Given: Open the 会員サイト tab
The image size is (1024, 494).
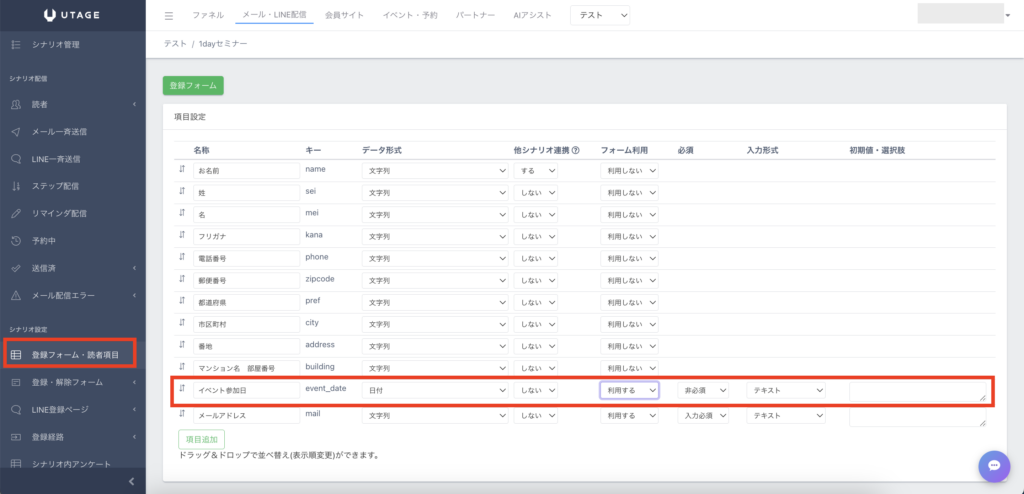Looking at the screenshot, I should 346,16.
